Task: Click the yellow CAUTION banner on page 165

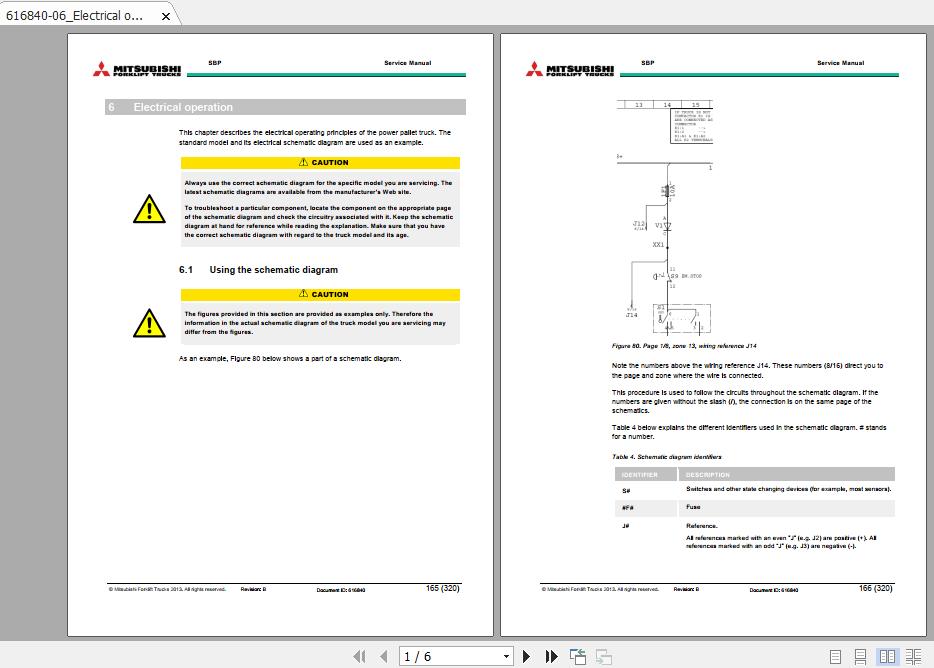Action: 320,162
